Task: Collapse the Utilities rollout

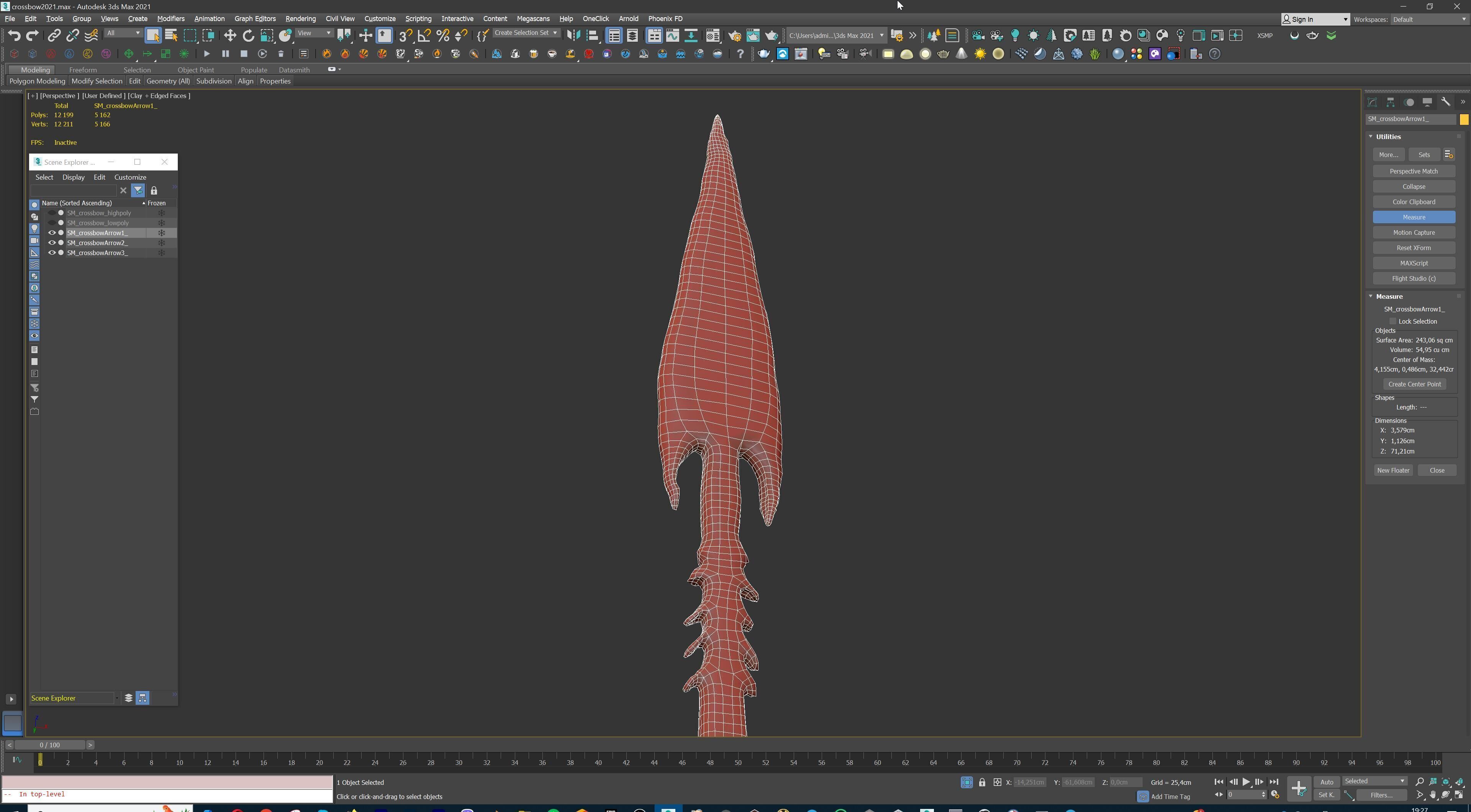Action: (1387, 136)
